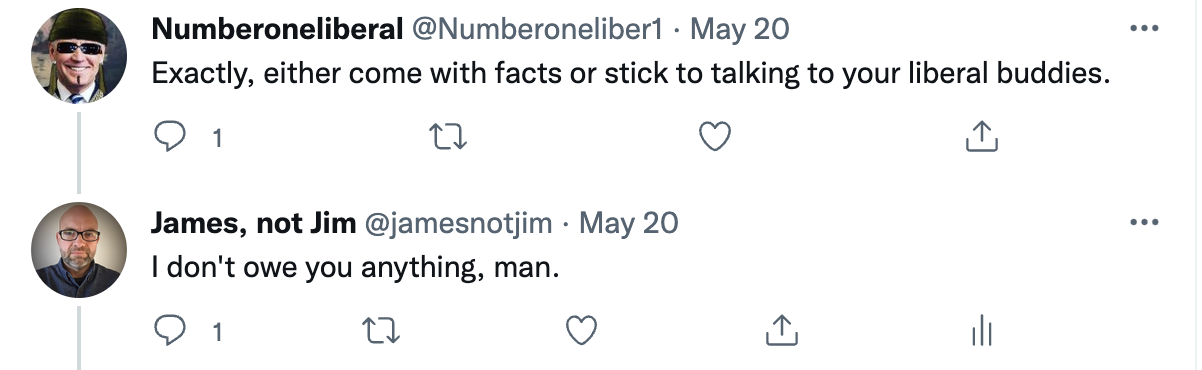
Task: Share Numberoneliberal's tweet
Action: coord(983,137)
